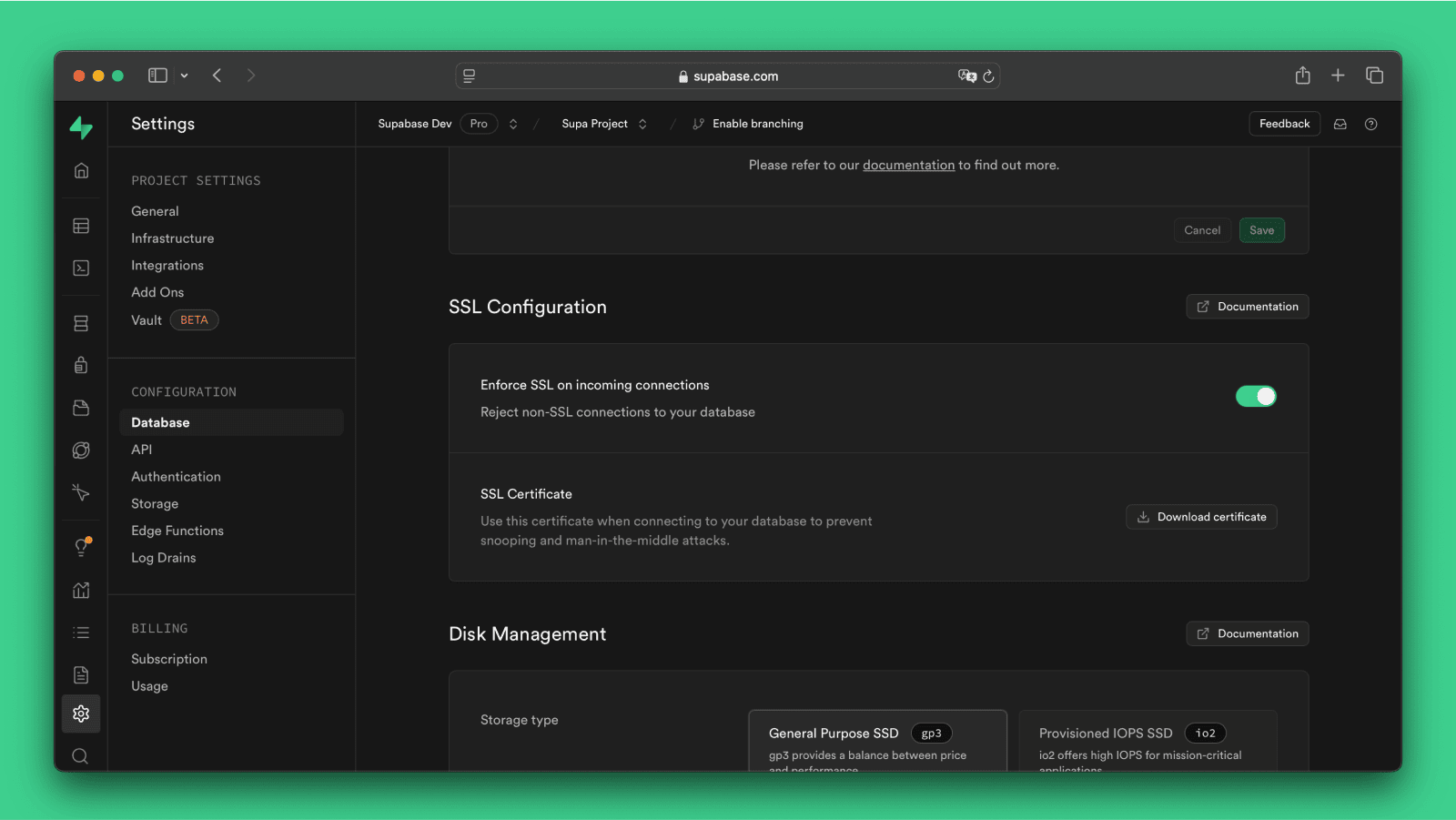Click Download certificate button
This screenshot has height=820, width=1456.
(1201, 517)
